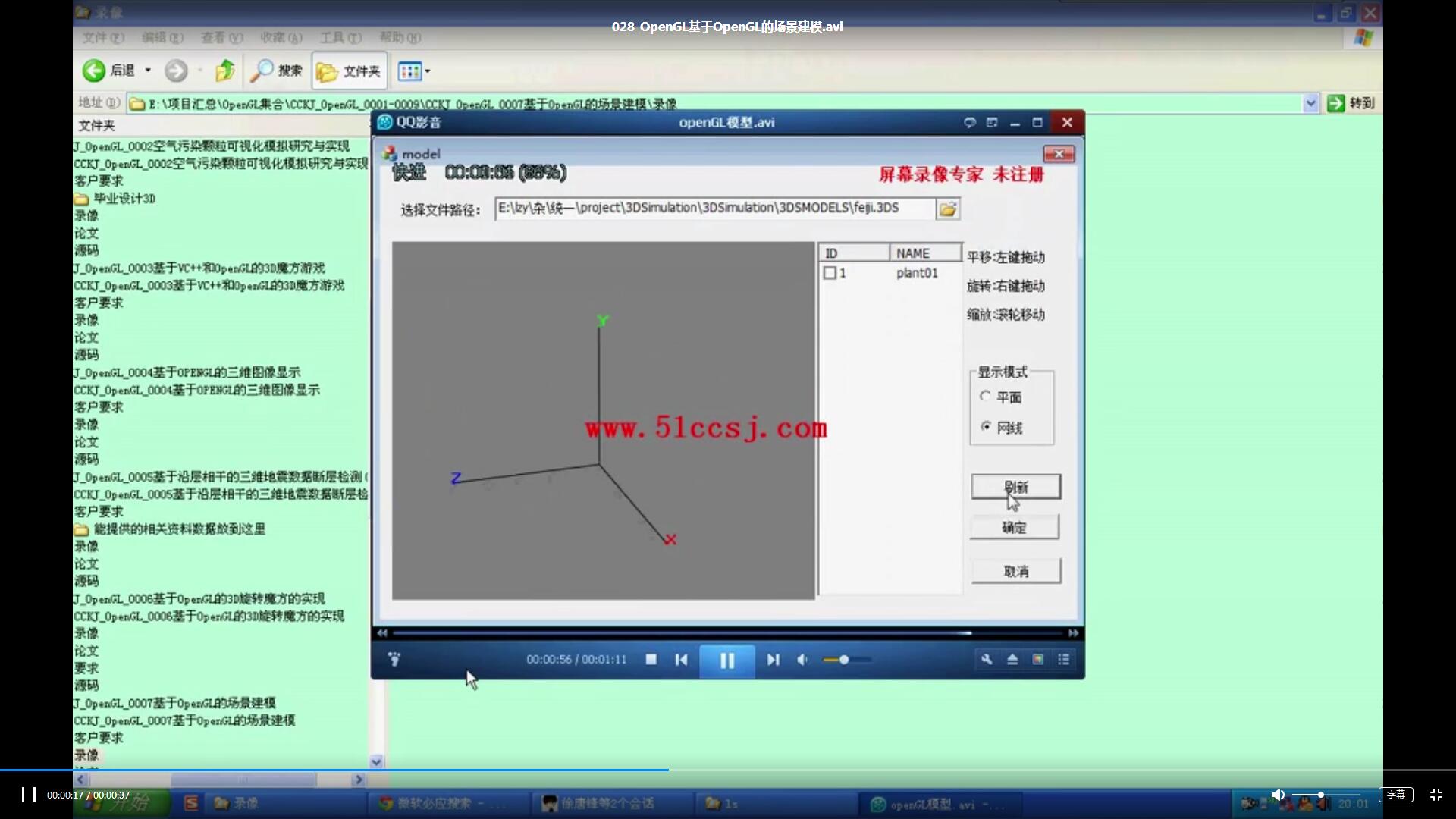Mute the QQ影音 speaker icon
Screen dimensions: 1456x819
[x=802, y=660]
